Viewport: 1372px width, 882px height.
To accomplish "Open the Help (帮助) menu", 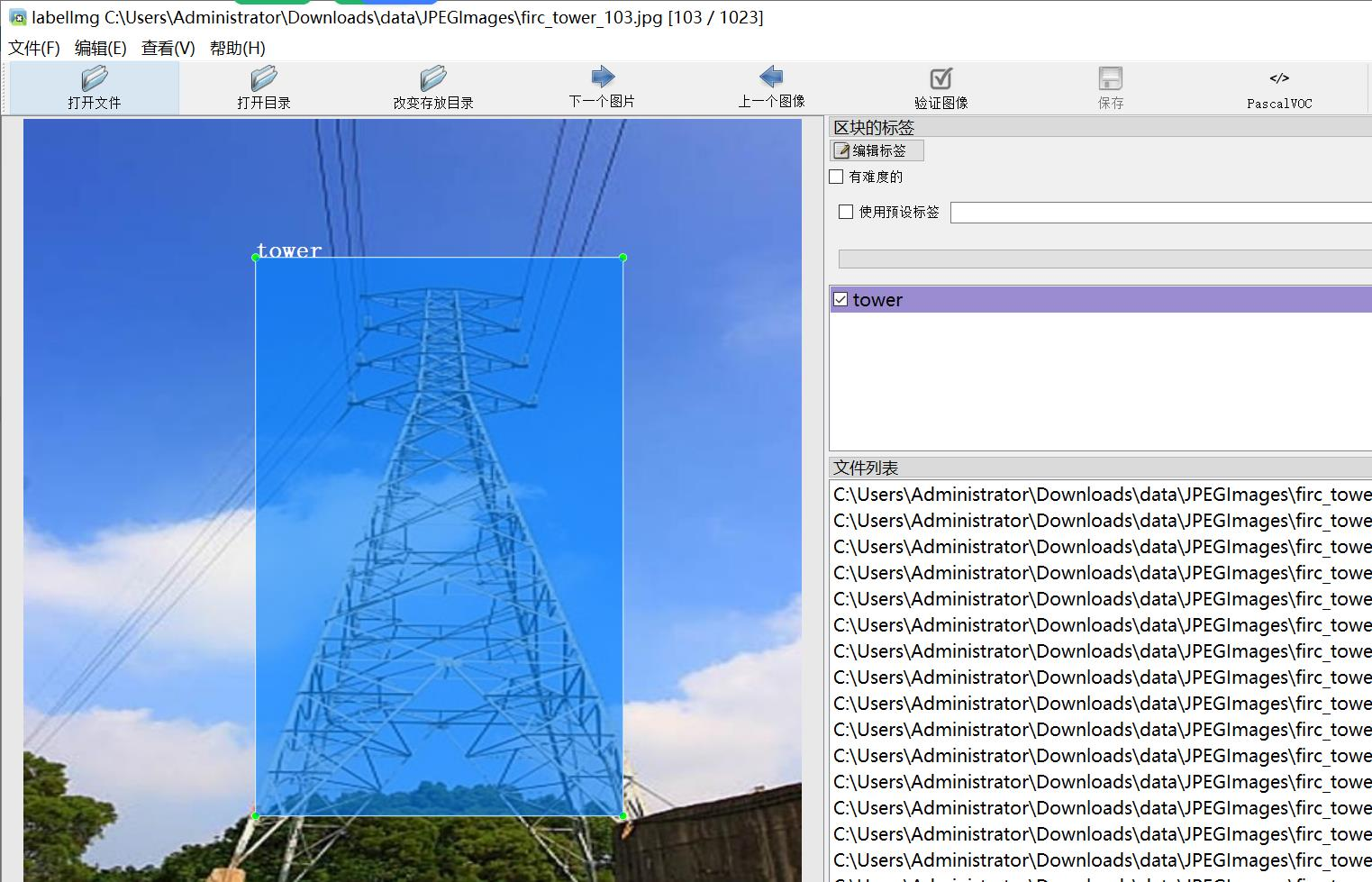I will (237, 49).
